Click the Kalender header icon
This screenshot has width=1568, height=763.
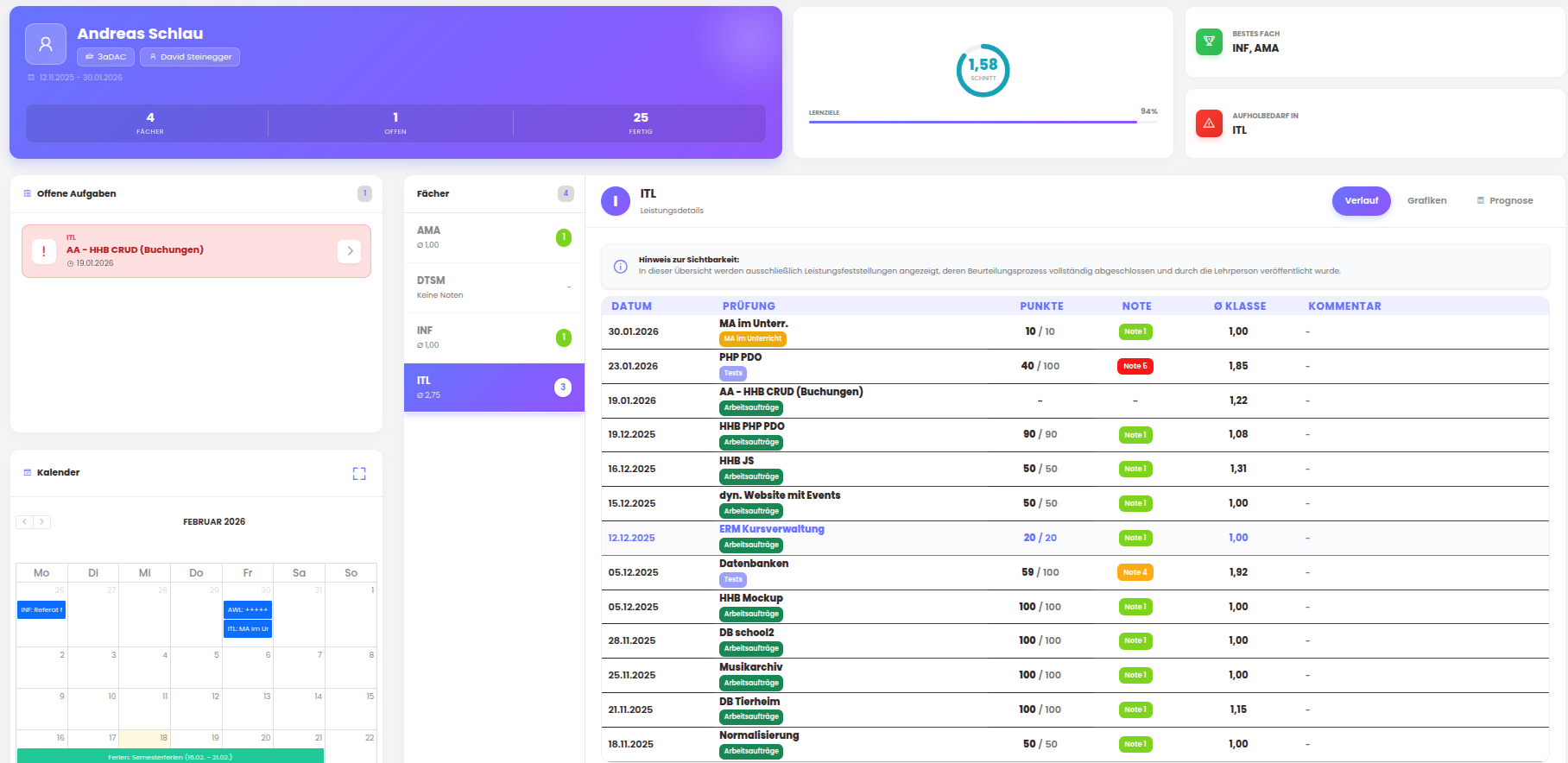click(x=28, y=472)
